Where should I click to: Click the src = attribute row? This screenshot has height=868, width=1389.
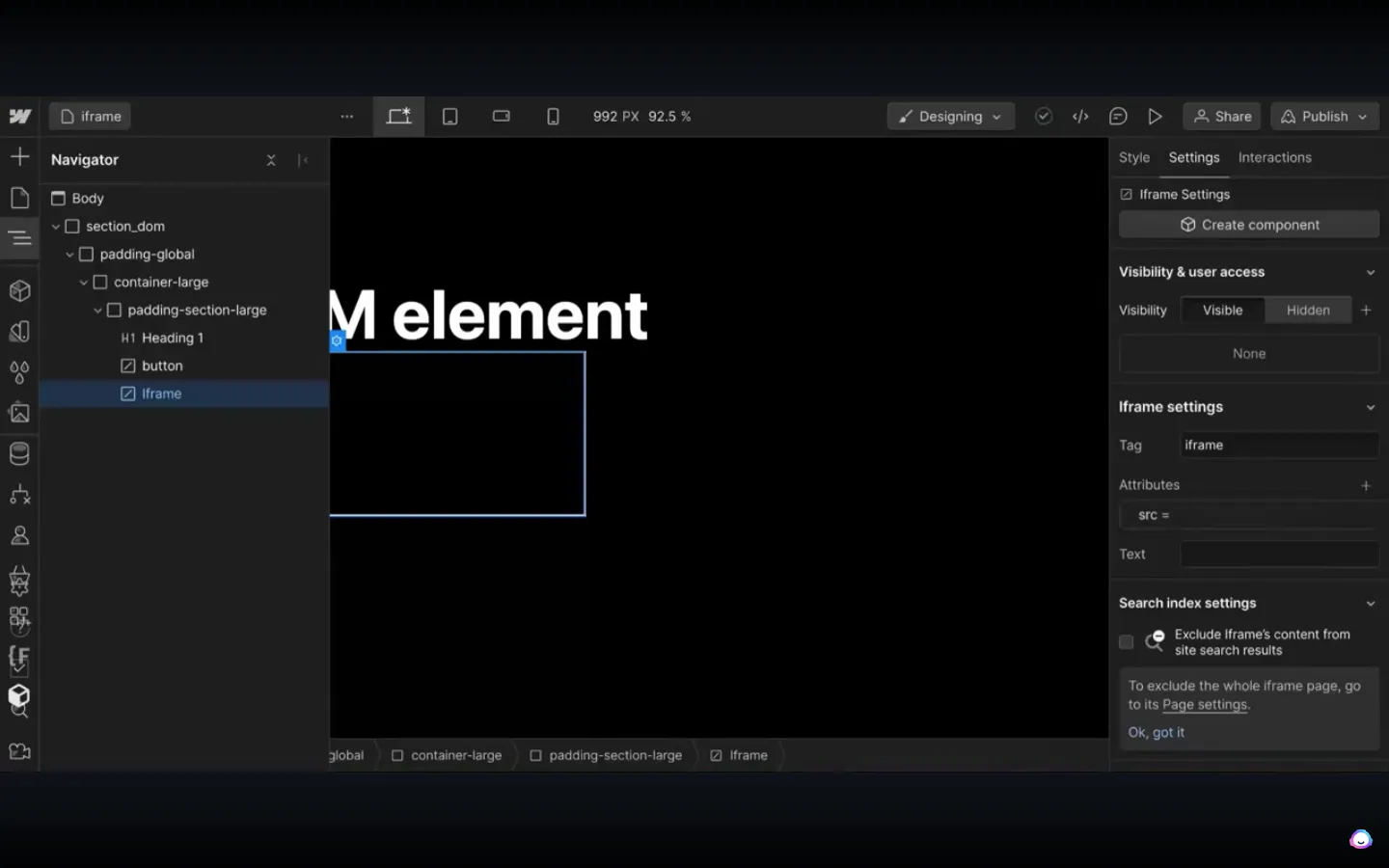(x=1249, y=516)
